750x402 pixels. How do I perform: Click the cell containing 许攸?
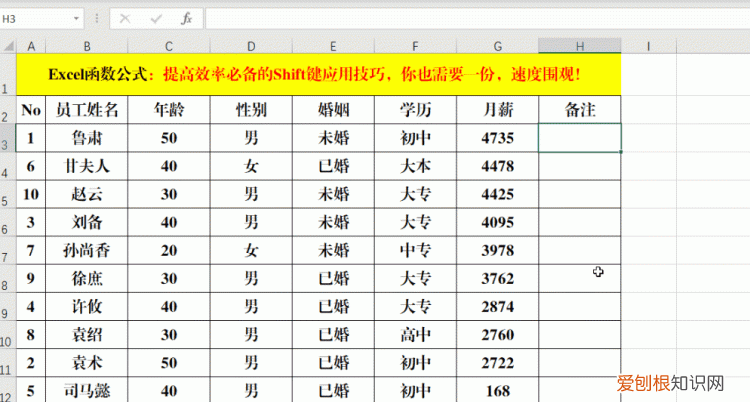coord(87,307)
